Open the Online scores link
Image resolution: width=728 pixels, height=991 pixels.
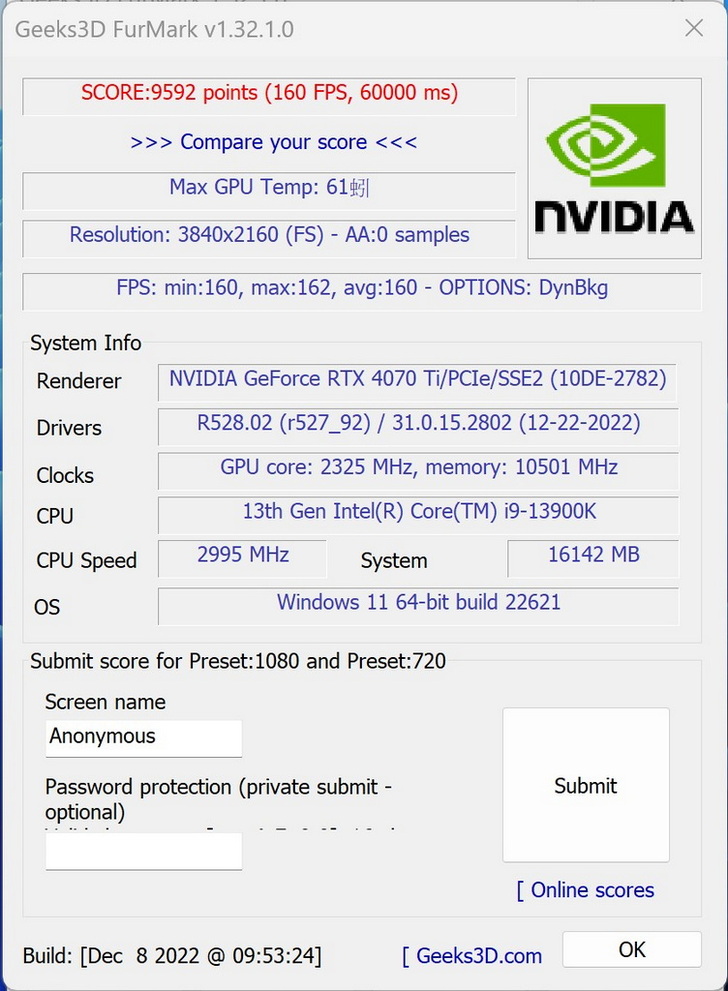(x=586, y=890)
